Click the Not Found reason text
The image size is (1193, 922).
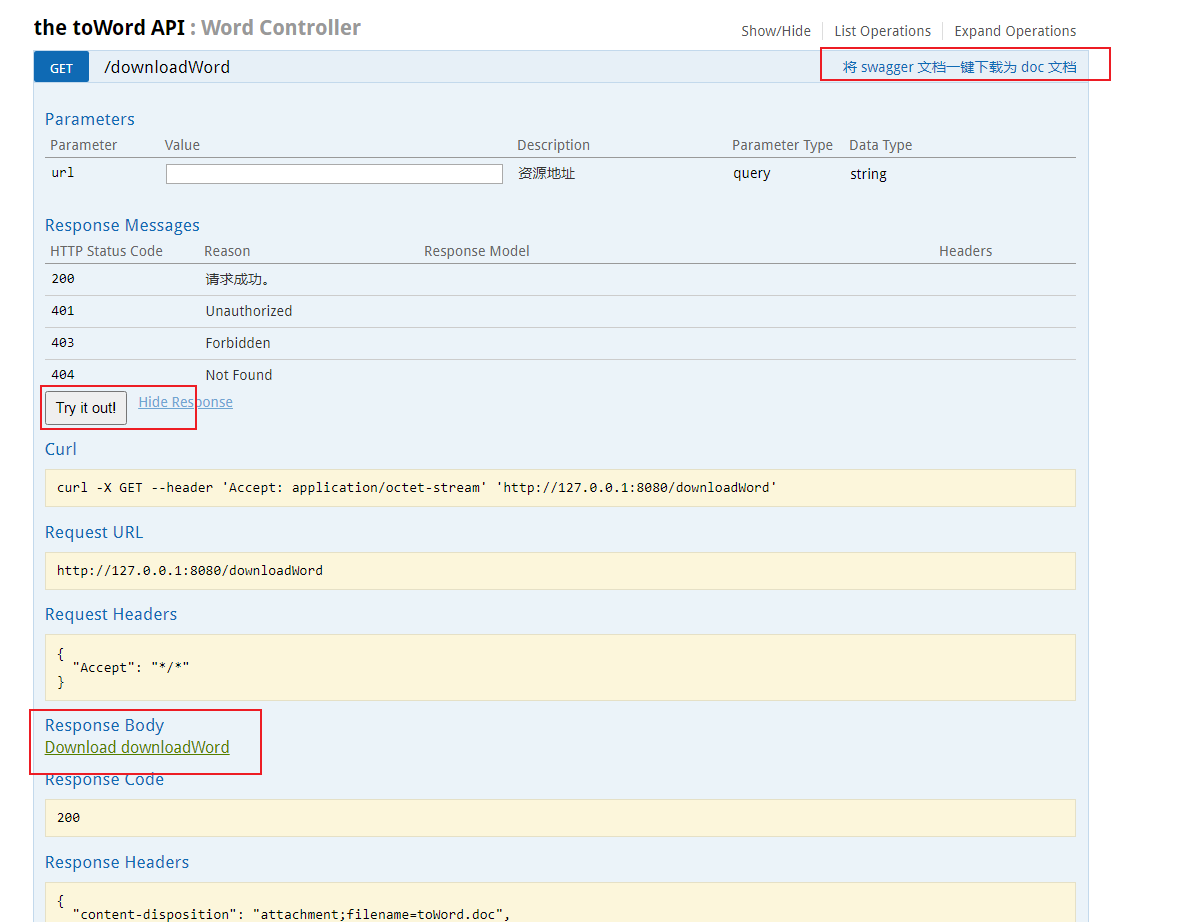click(239, 375)
